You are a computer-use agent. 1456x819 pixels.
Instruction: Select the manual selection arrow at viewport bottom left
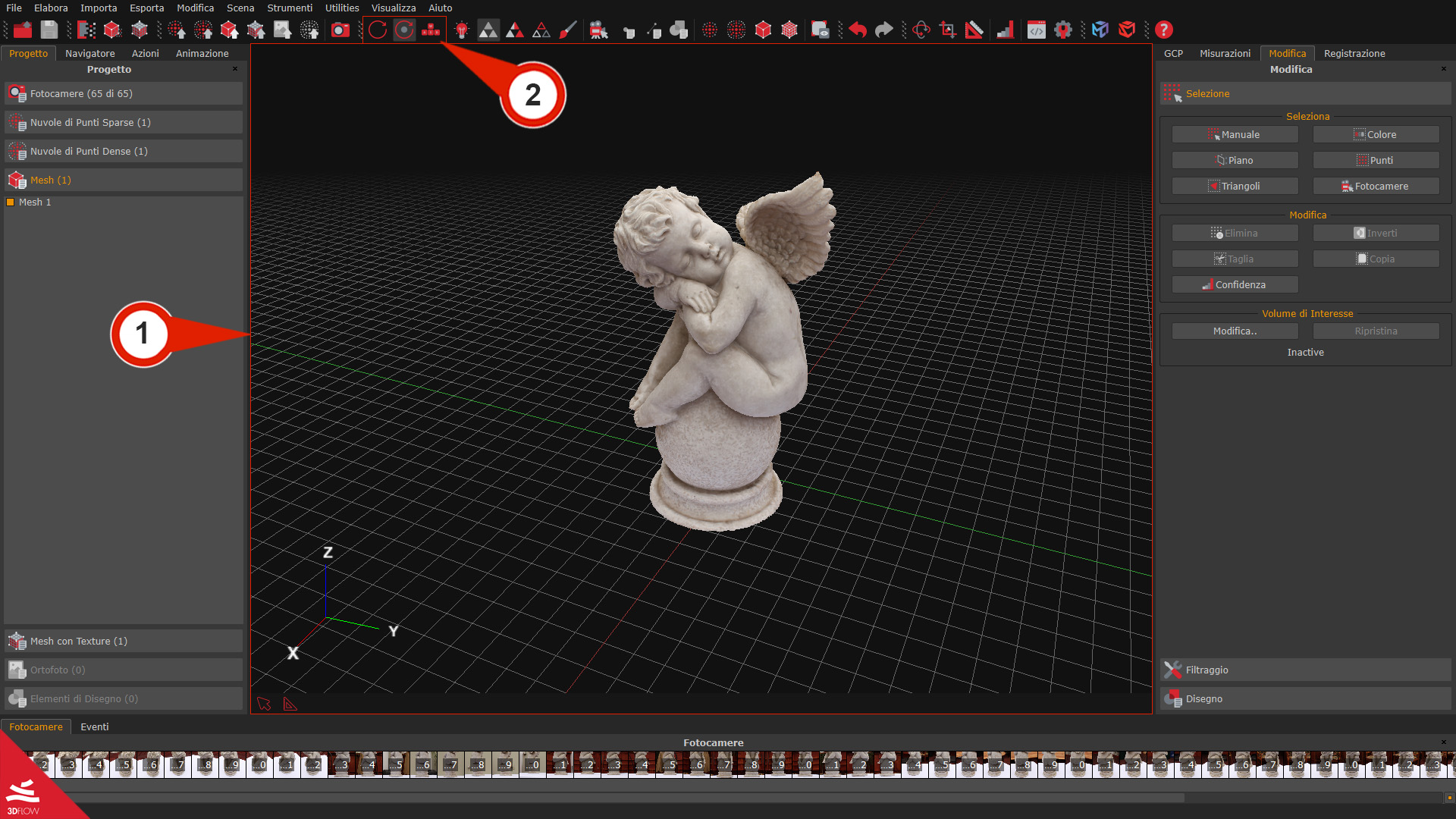click(264, 704)
